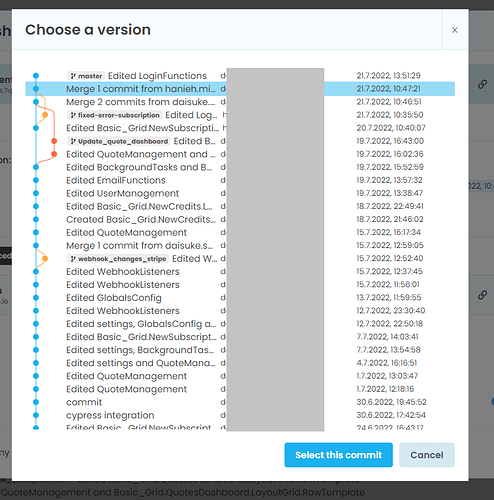Choose commit dated 30.6.2022, 19:45:52

(x=240, y=402)
